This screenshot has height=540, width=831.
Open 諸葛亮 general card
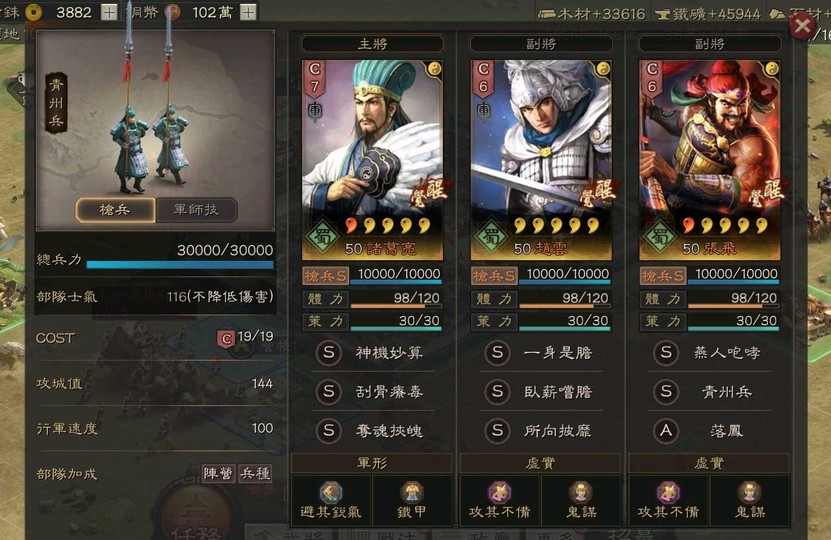[373, 160]
